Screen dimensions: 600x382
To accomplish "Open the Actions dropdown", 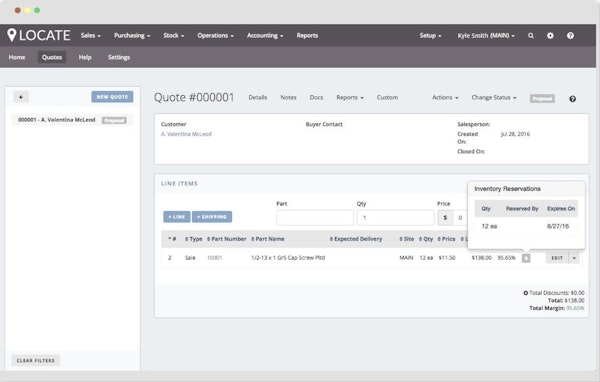I will [445, 98].
